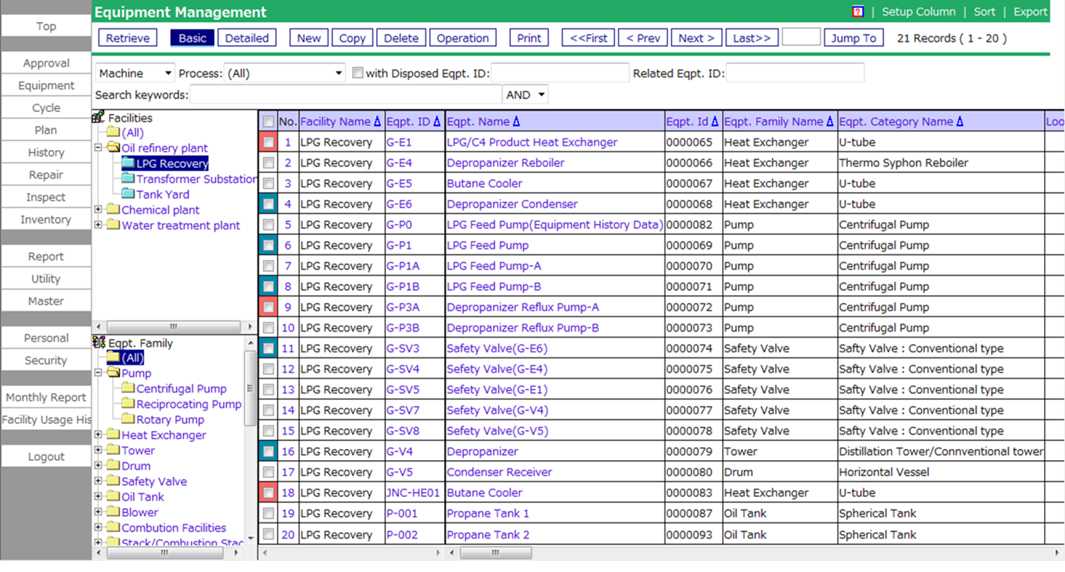Click the Tank Yard folder icon
This screenshot has height=572, width=1065.
click(x=128, y=194)
